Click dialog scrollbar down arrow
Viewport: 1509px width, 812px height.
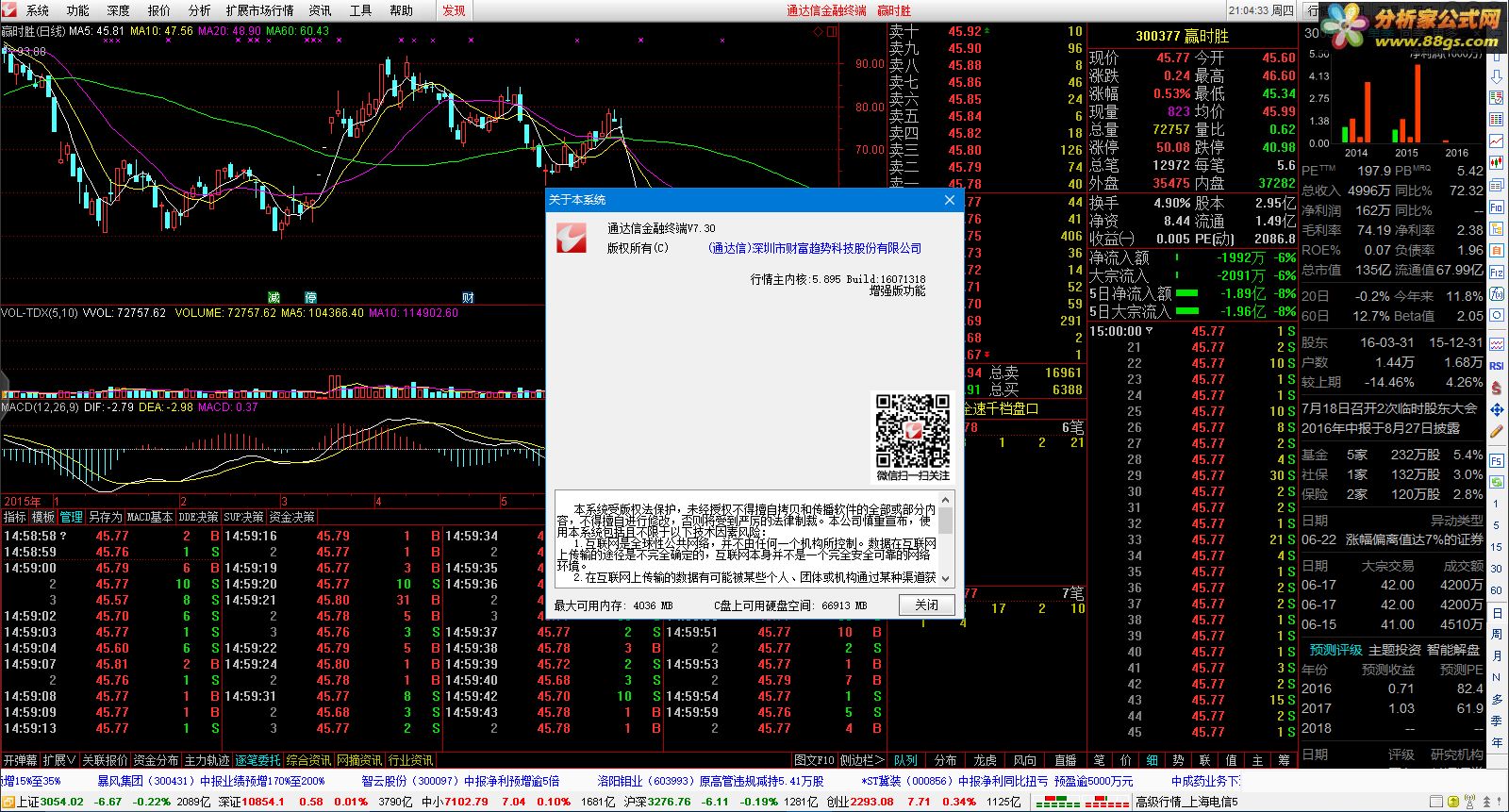(x=946, y=579)
